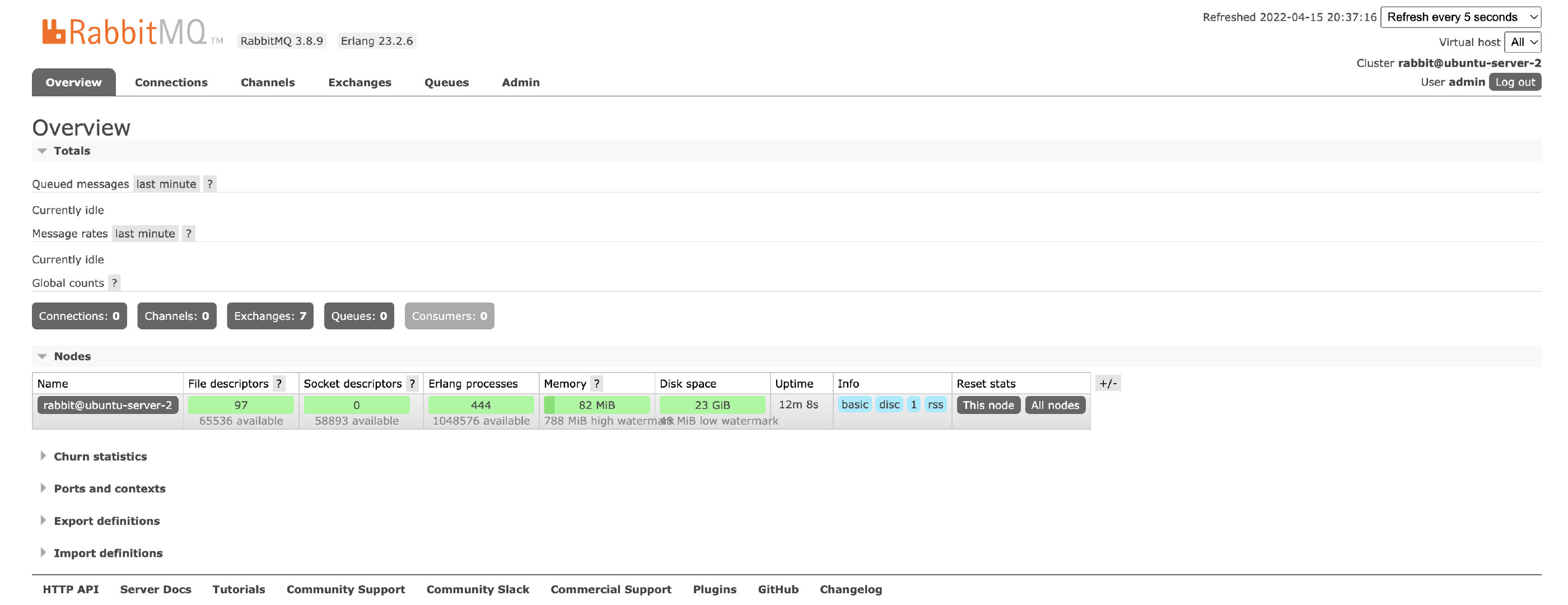1568x605 pixels.
Task: Collapse the Nodes section
Action: (72, 356)
